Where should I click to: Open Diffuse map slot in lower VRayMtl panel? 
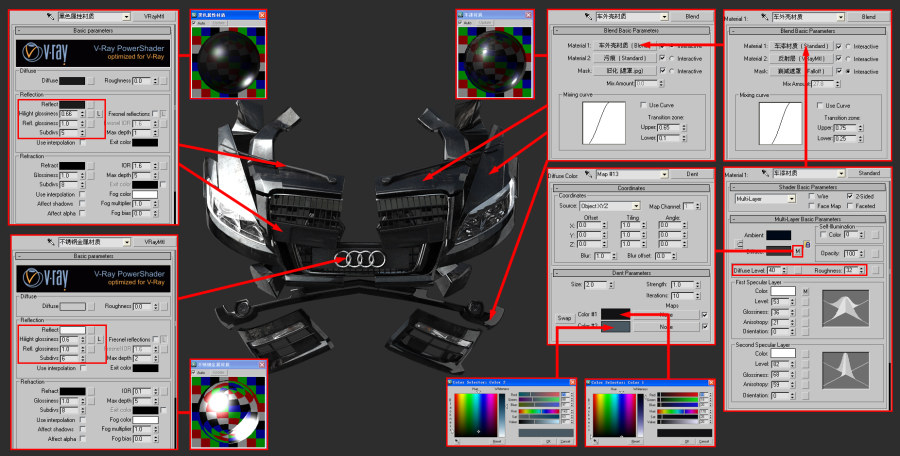91,307
